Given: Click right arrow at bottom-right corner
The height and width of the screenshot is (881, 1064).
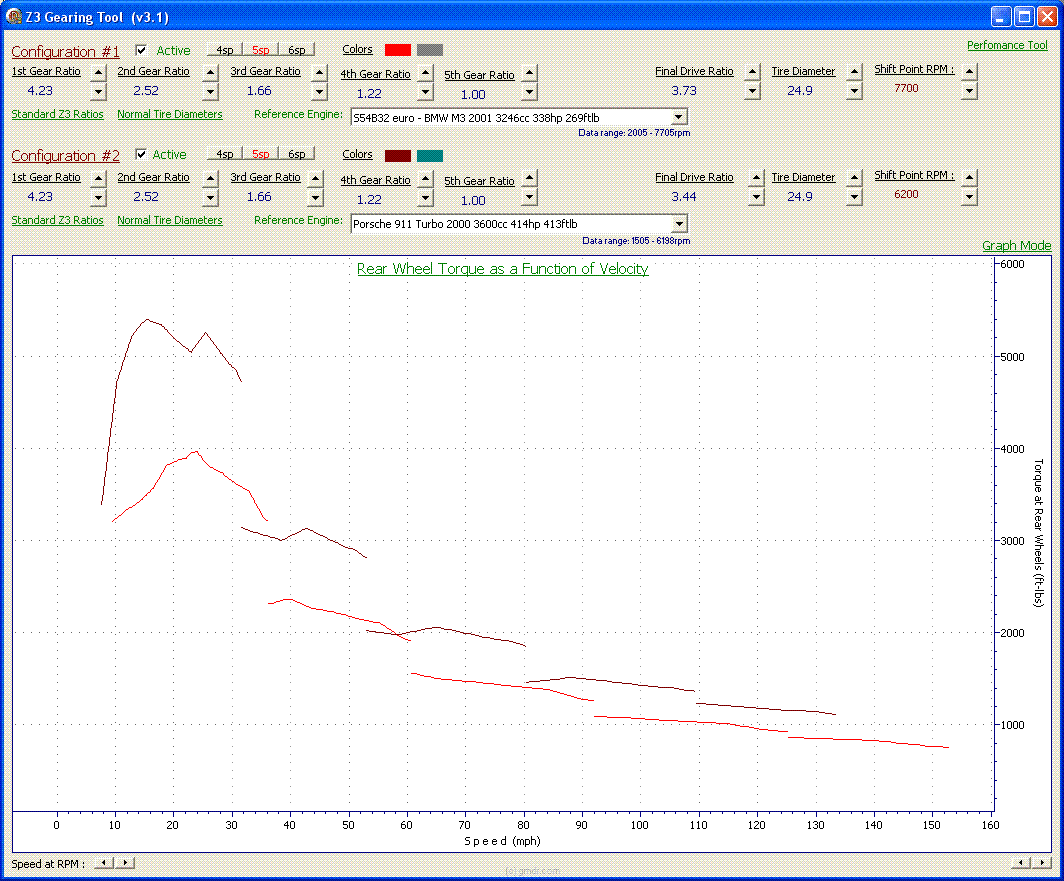Looking at the screenshot, I should pos(1038,862).
